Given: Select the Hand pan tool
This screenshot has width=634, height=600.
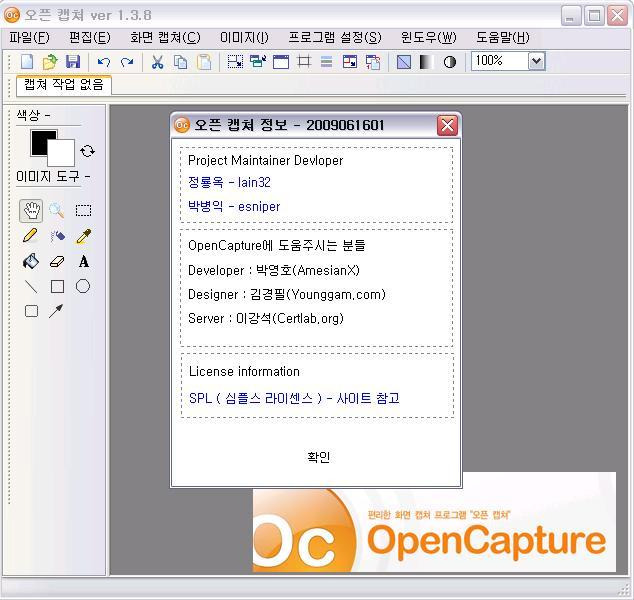Looking at the screenshot, I should click(x=31, y=211).
